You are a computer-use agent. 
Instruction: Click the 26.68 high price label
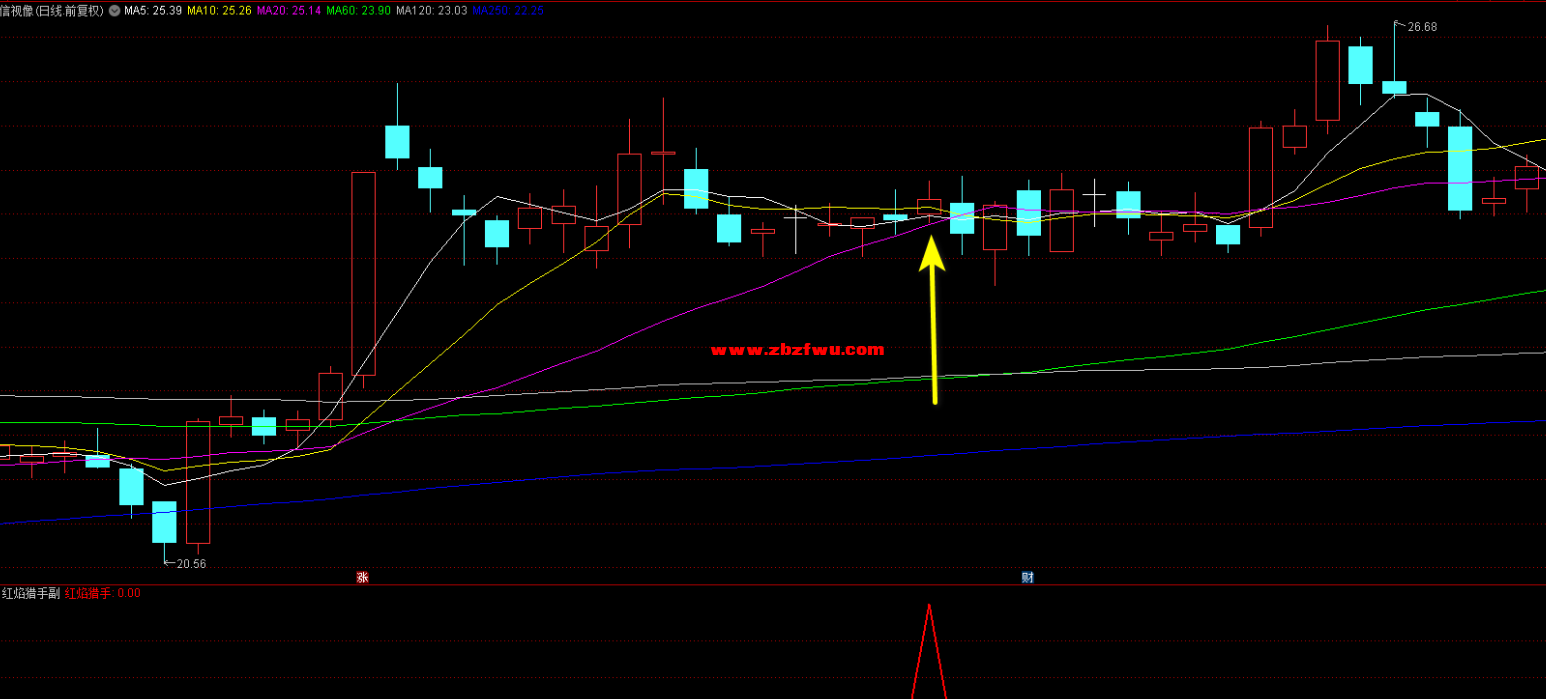1421,27
